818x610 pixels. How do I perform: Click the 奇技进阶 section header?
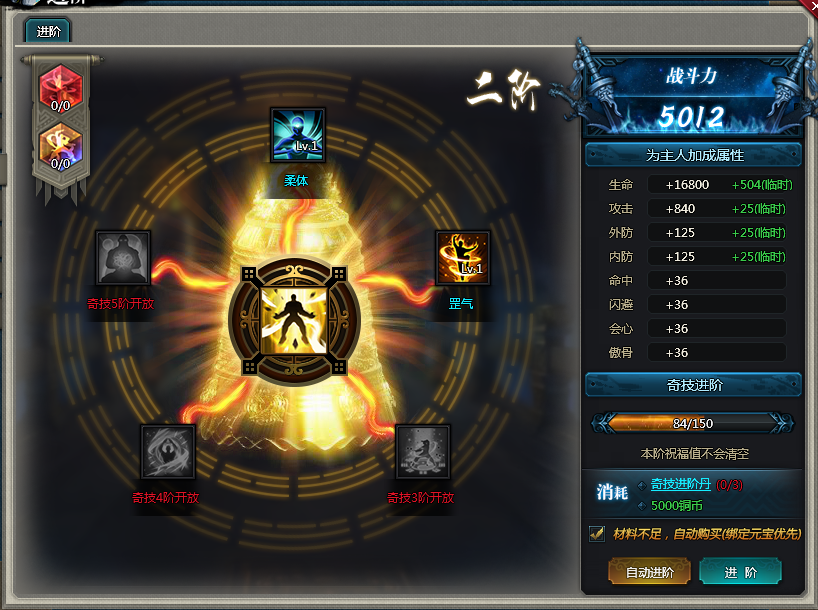point(693,385)
